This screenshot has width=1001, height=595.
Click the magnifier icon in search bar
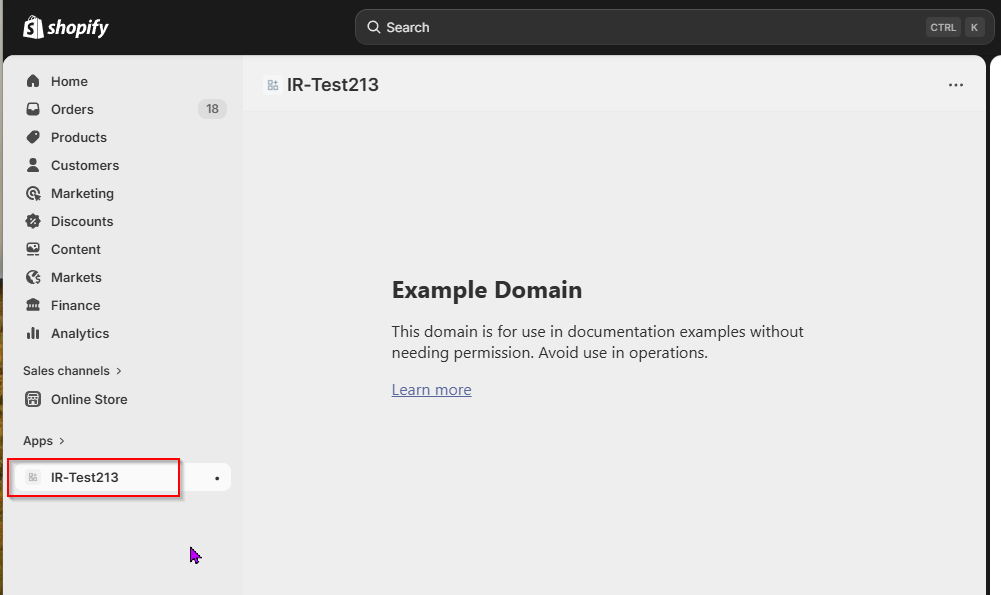coord(373,27)
